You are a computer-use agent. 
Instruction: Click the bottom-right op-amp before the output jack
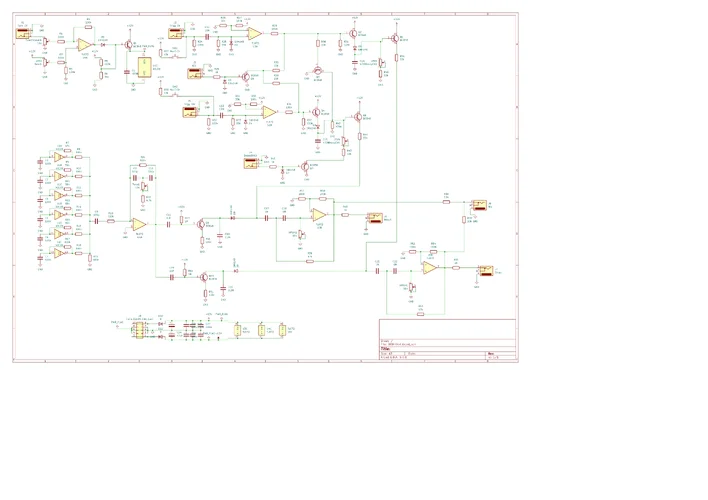click(x=430, y=268)
